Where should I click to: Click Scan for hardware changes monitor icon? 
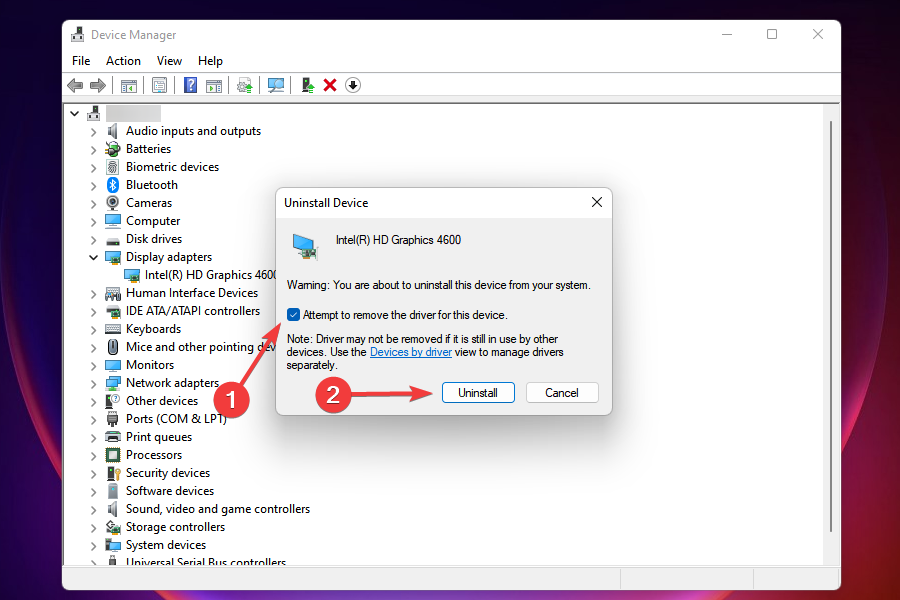(276, 86)
